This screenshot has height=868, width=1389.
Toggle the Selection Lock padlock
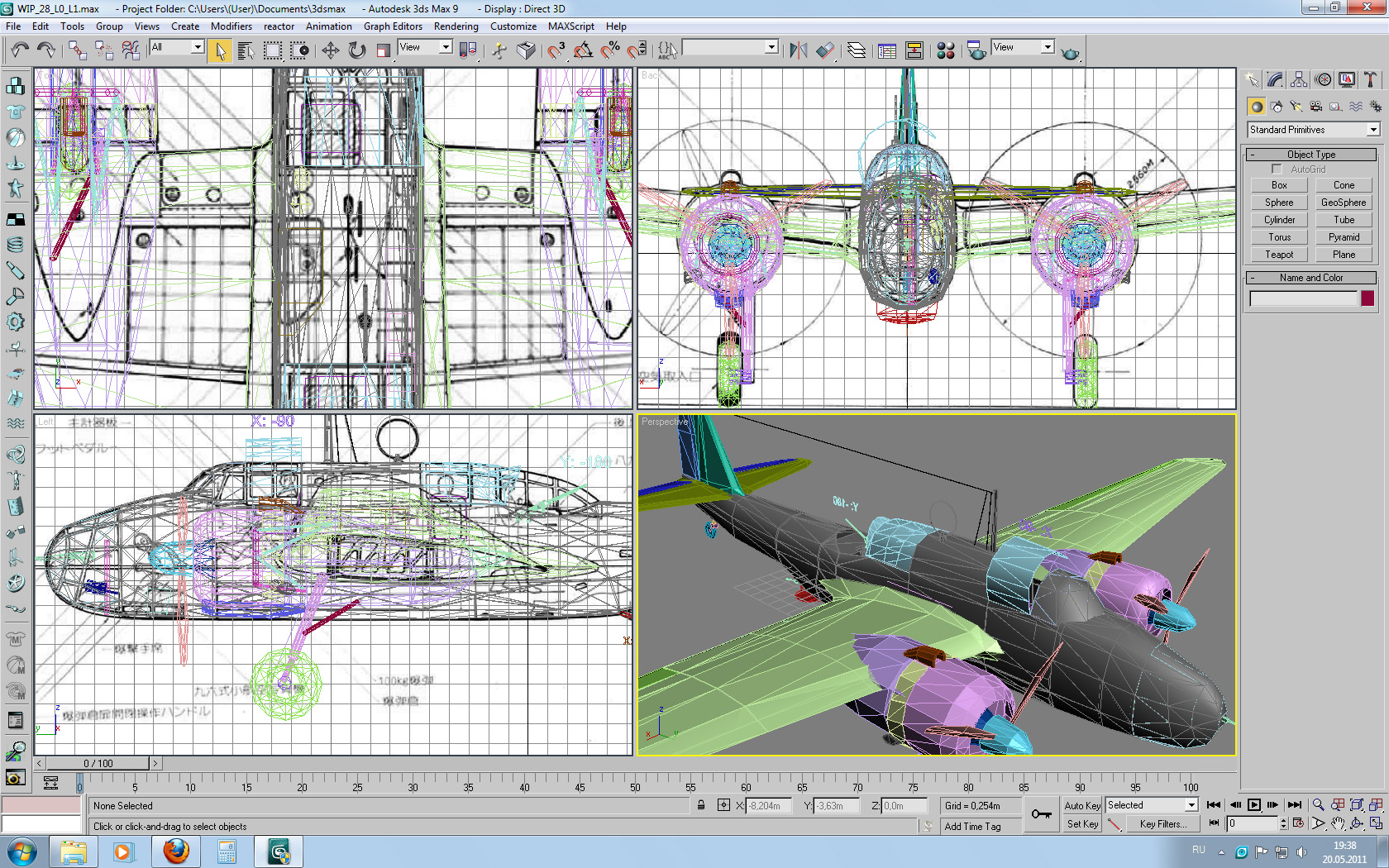coord(701,805)
